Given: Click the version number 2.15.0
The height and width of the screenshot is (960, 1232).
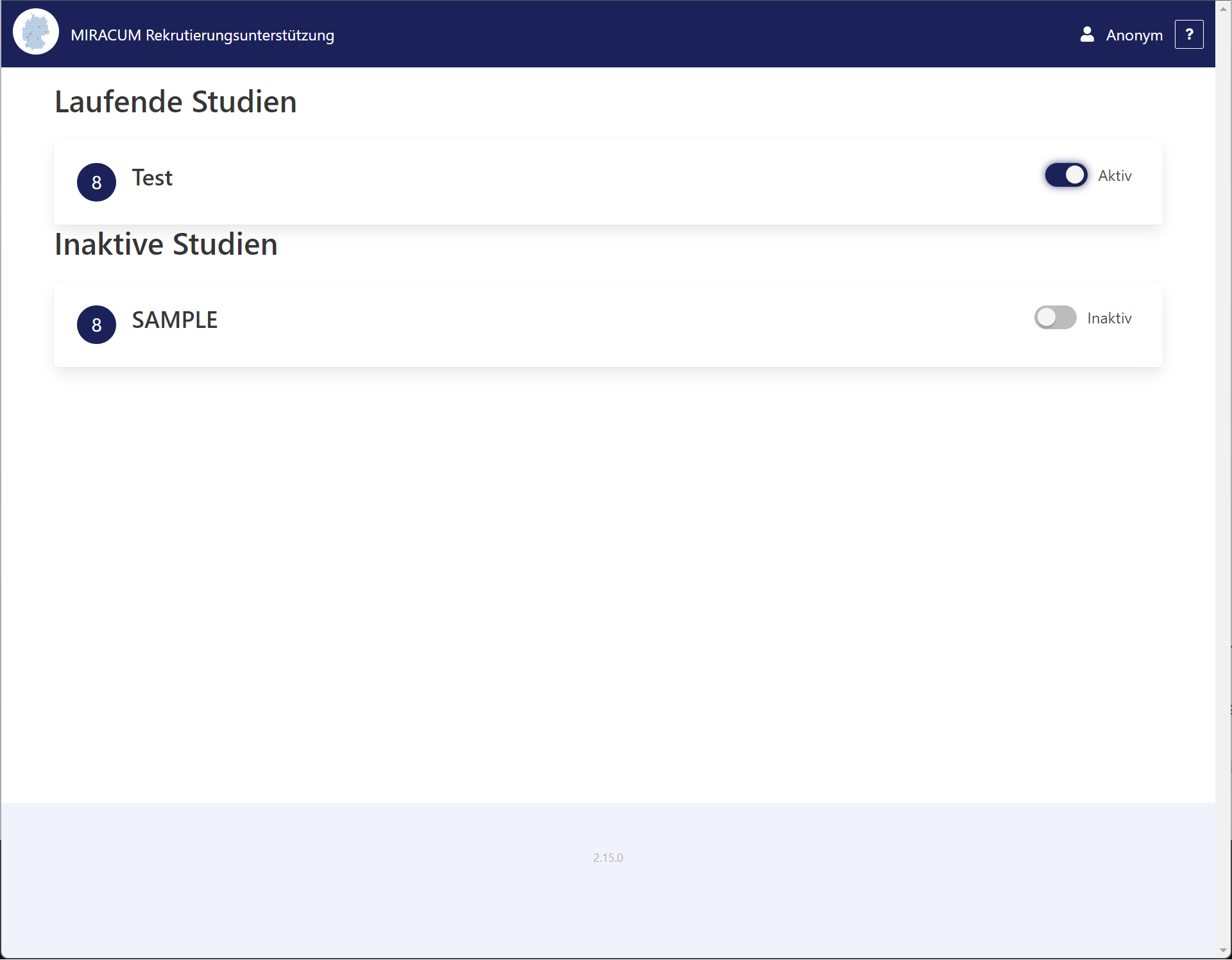Looking at the screenshot, I should click(x=608, y=858).
